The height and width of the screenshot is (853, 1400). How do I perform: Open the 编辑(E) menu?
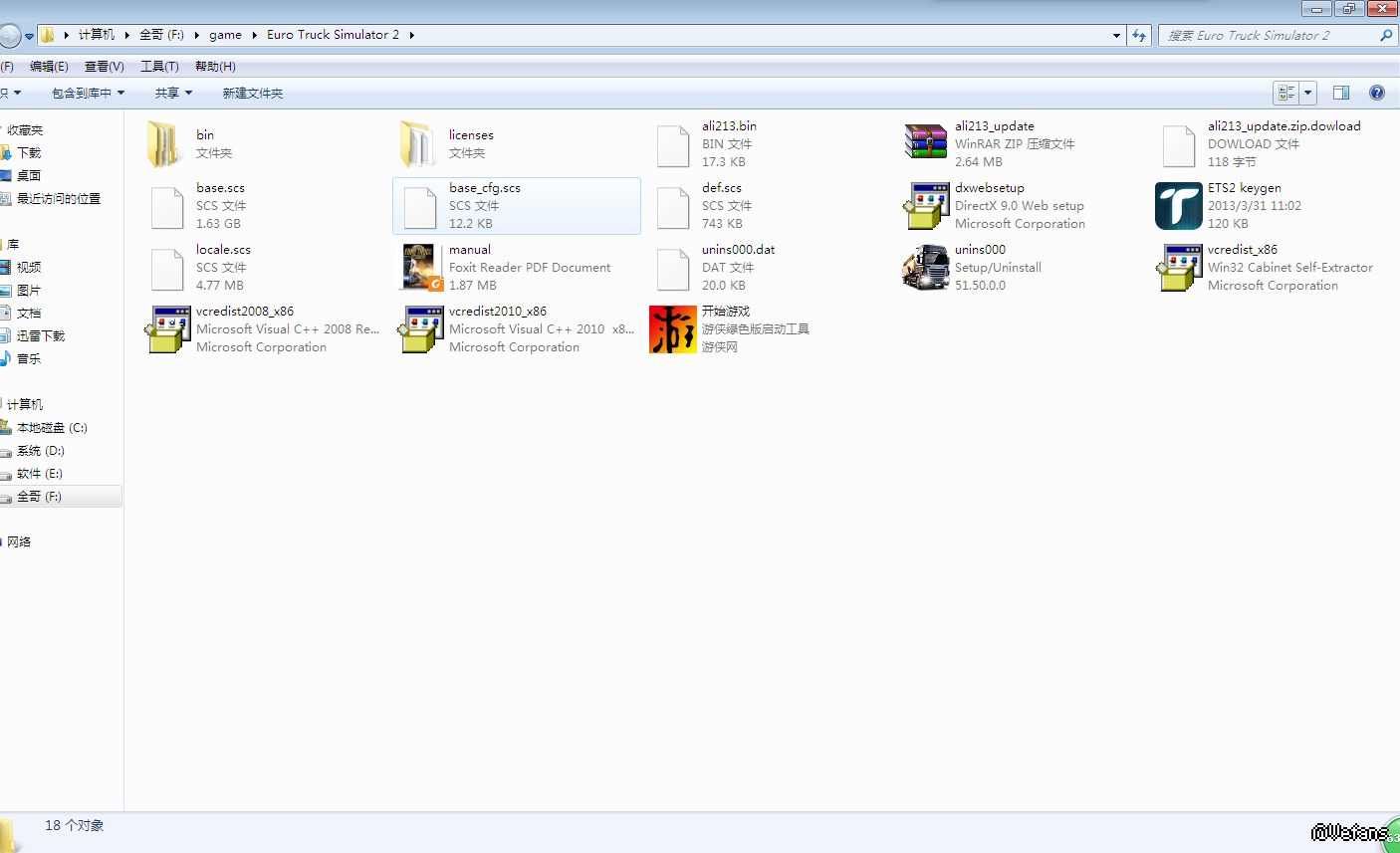click(x=49, y=67)
